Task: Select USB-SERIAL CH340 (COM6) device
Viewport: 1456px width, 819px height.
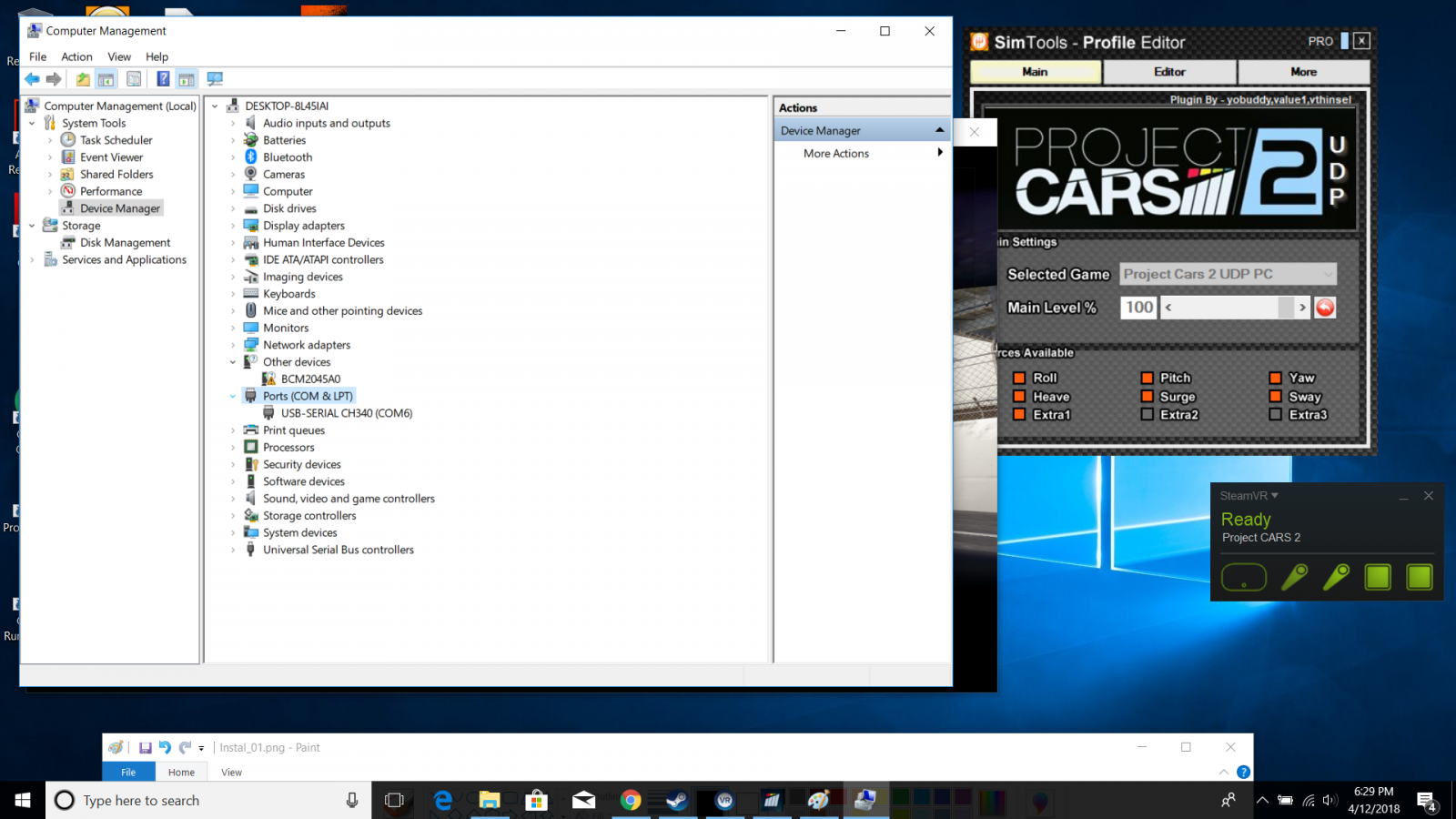Action: (346, 413)
